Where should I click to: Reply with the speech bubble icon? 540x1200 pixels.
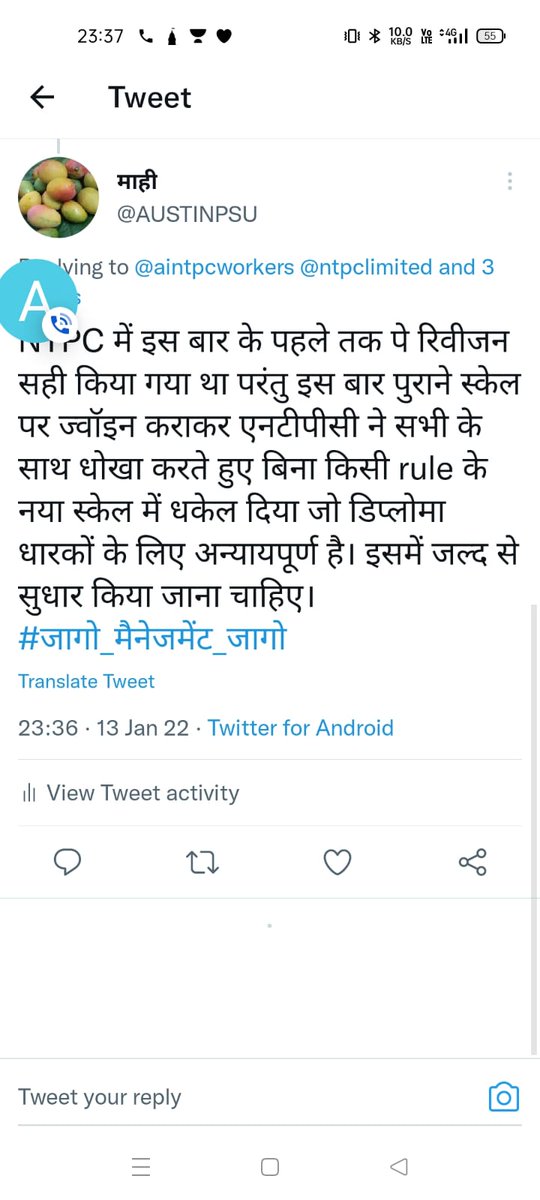tap(67, 861)
